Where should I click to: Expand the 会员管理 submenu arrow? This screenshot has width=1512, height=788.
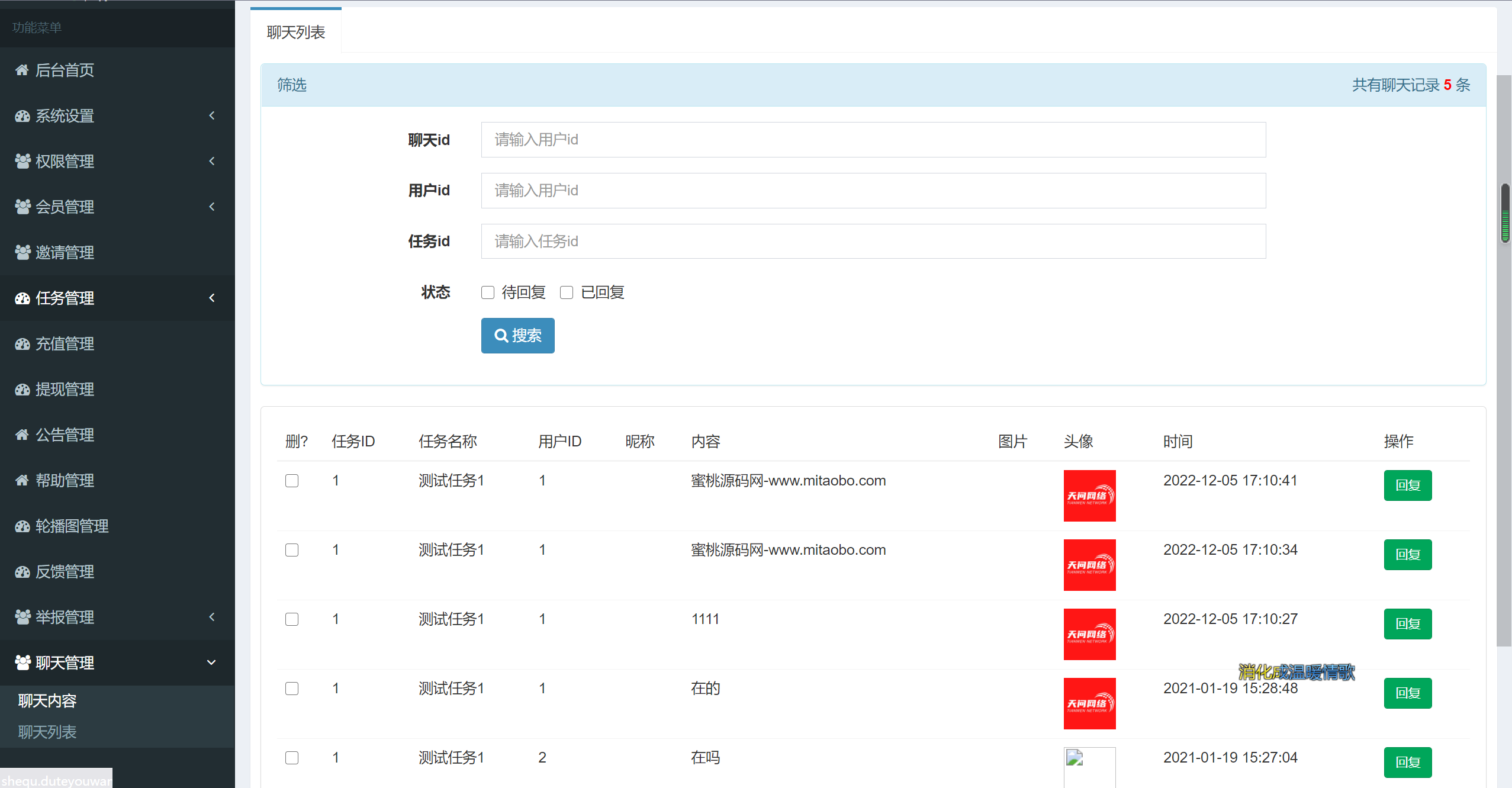tap(212, 207)
